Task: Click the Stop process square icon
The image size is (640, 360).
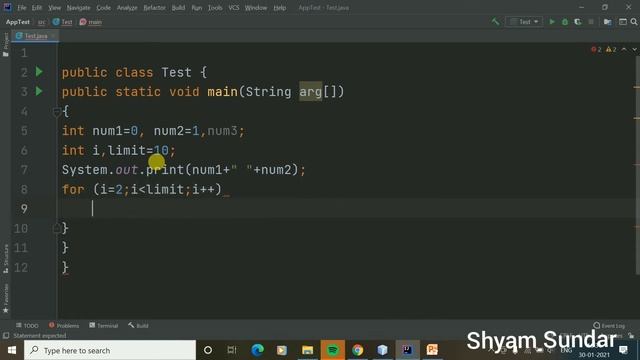Action: (x=591, y=22)
